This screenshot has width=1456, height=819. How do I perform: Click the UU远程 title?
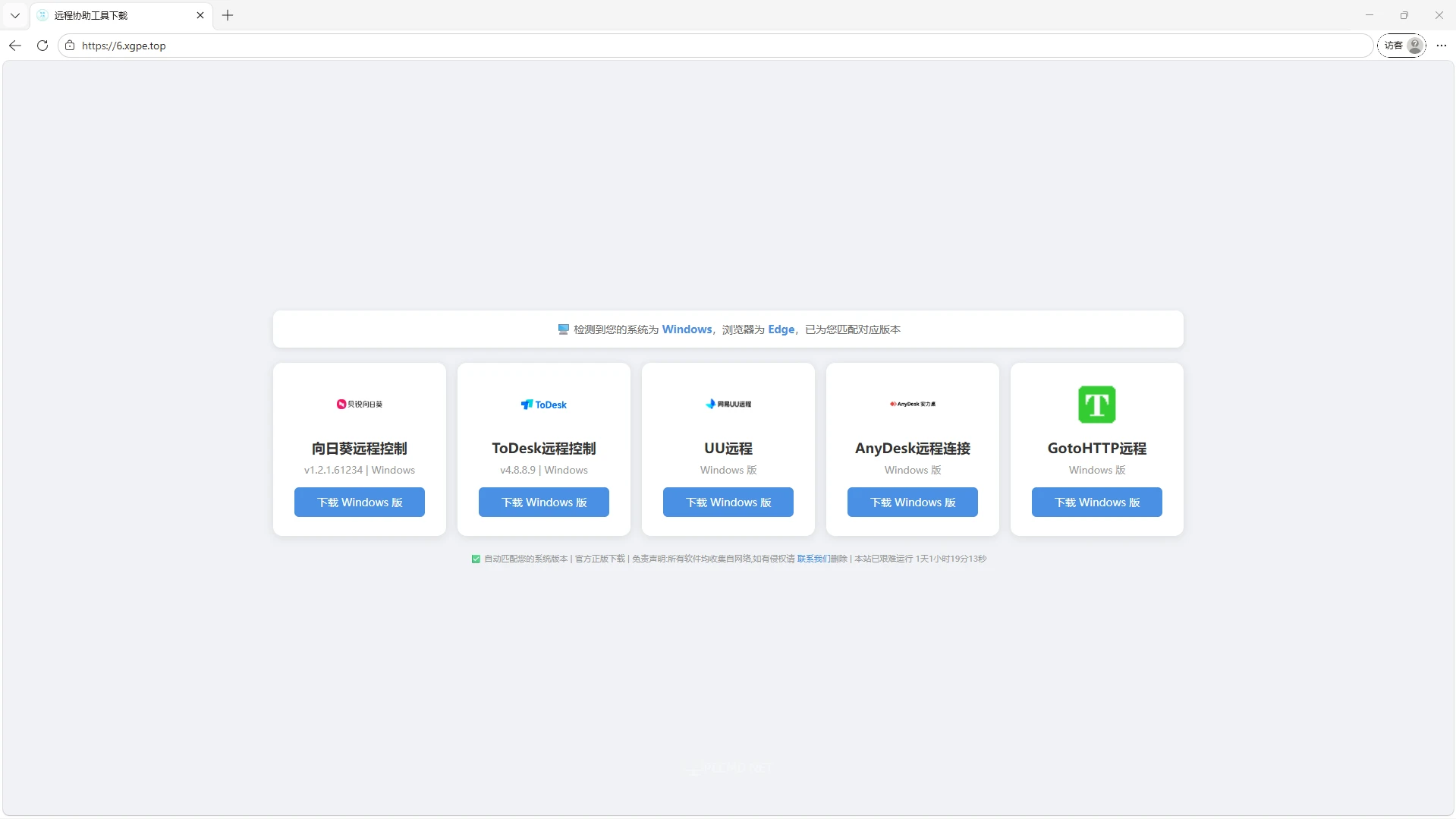point(728,449)
